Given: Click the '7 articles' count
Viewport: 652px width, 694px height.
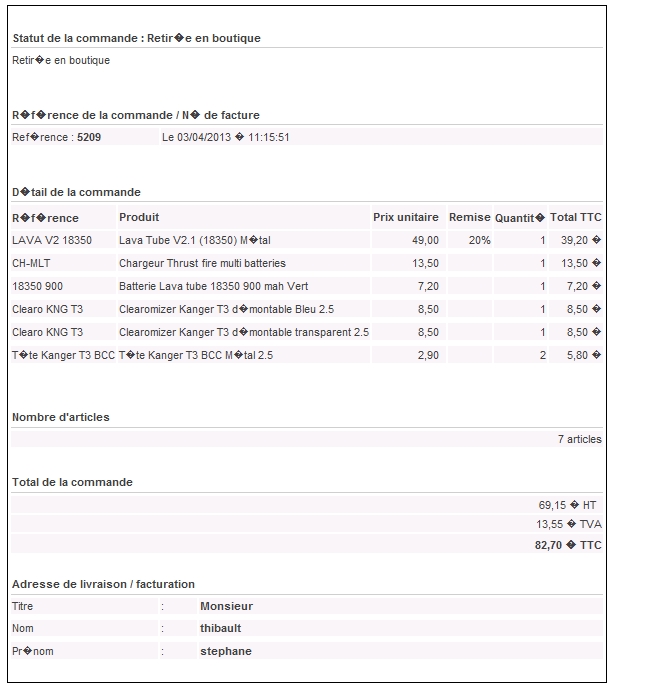Looking at the screenshot, I should 579,440.
